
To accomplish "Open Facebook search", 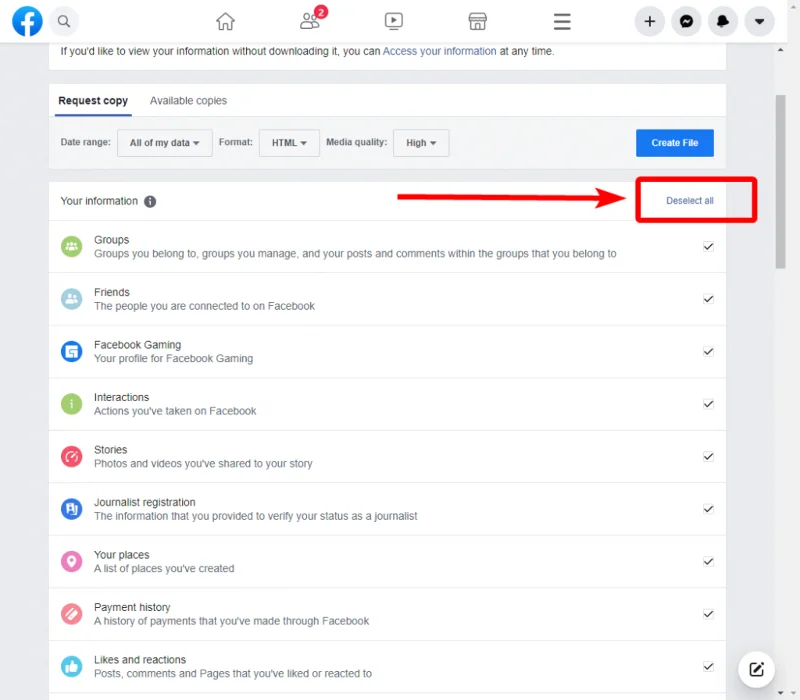I will (64, 21).
